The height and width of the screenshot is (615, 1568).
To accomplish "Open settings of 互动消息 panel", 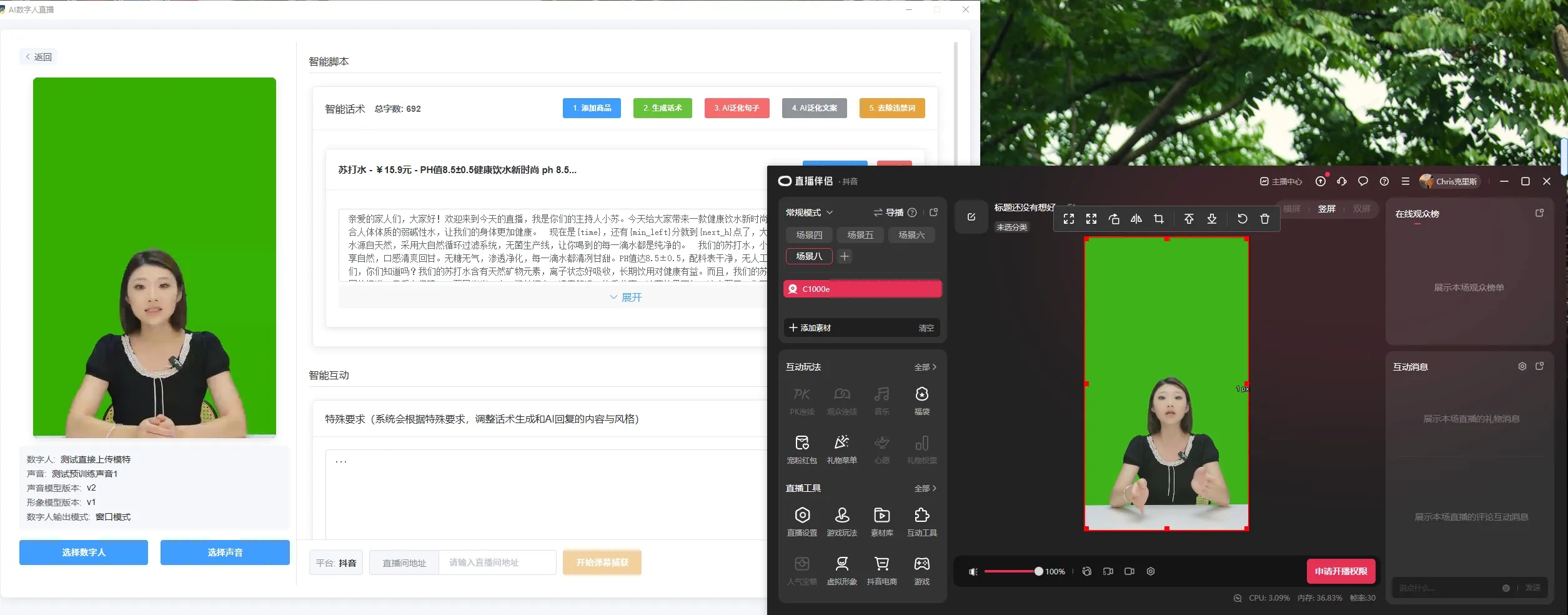I will pos(1522,366).
